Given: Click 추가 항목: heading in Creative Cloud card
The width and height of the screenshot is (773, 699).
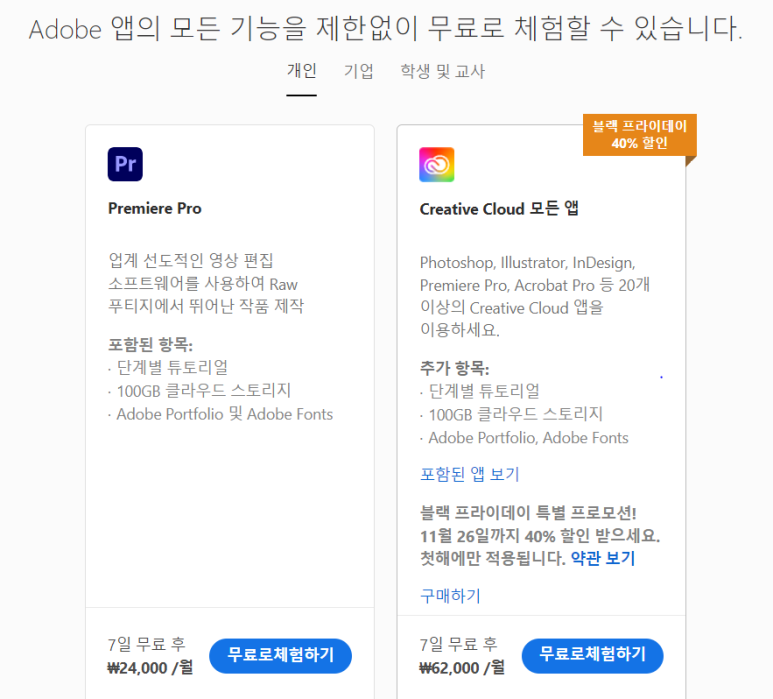Looking at the screenshot, I should [455, 368].
